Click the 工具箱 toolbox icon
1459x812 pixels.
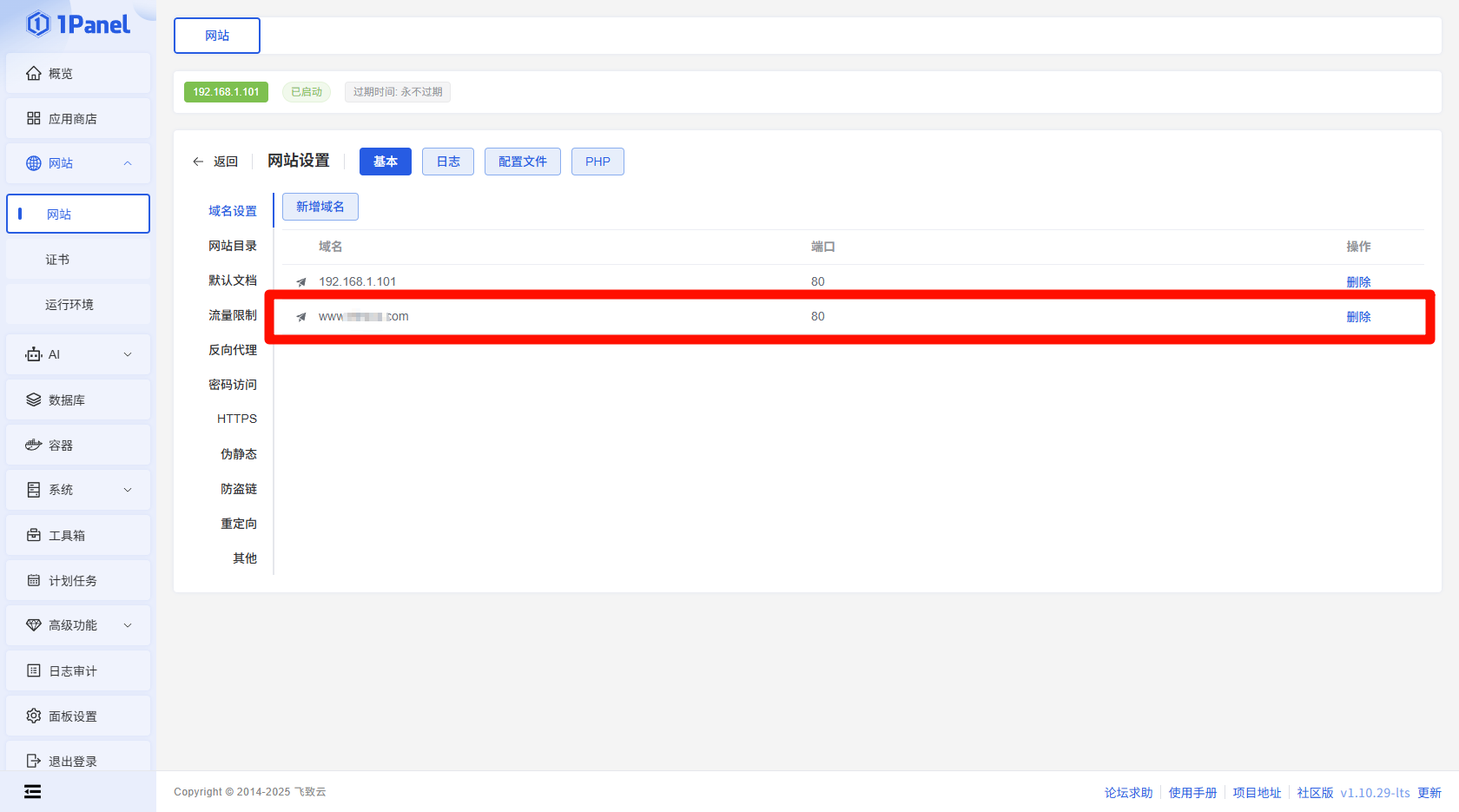(34, 536)
